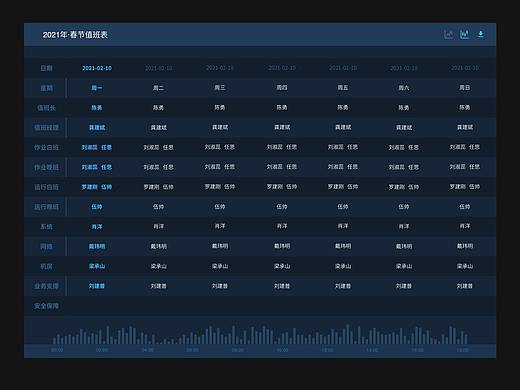Click the 作业晚班 names under 周三

[220, 167]
